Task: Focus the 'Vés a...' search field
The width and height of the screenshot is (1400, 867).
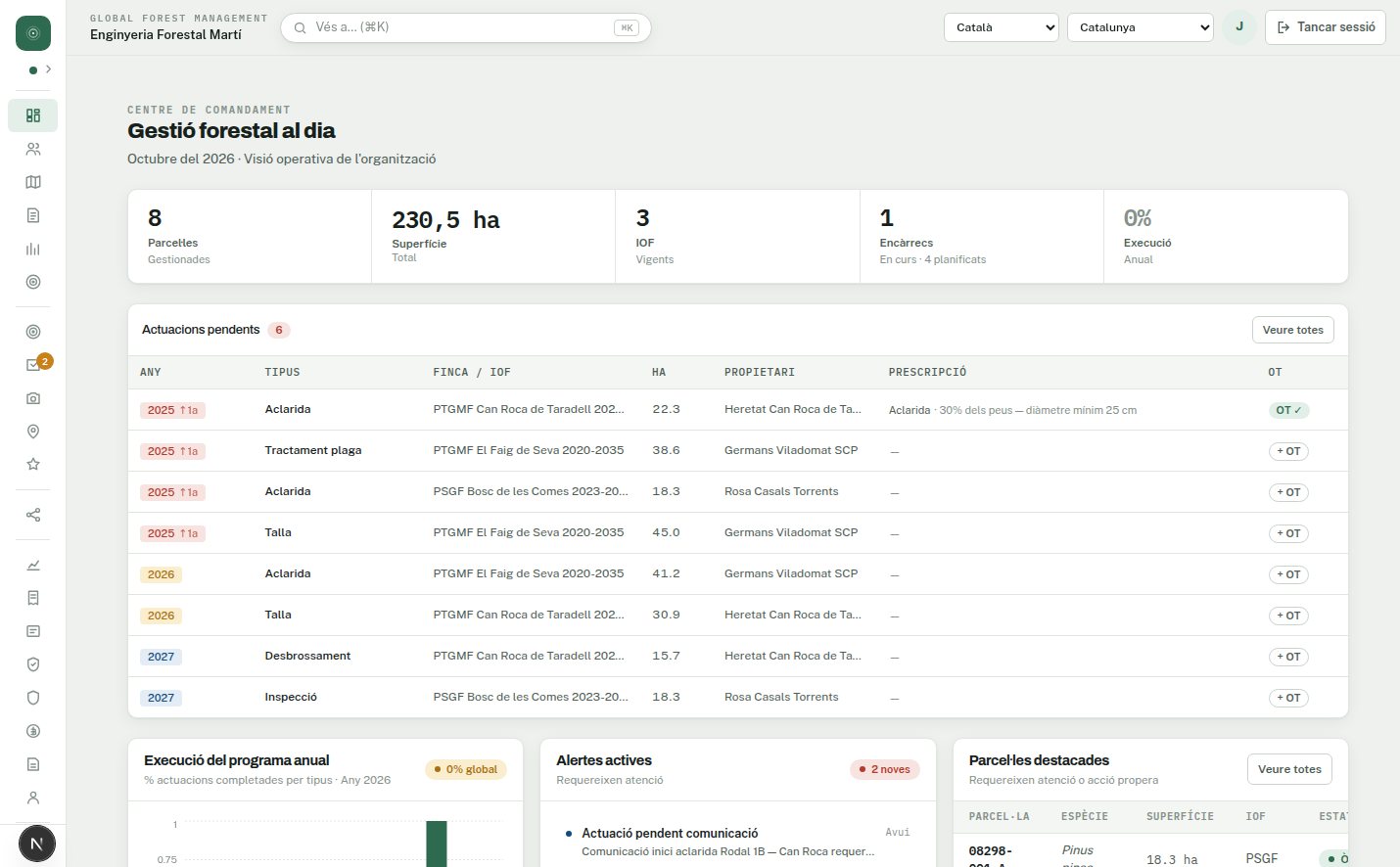Action: [x=466, y=27]
